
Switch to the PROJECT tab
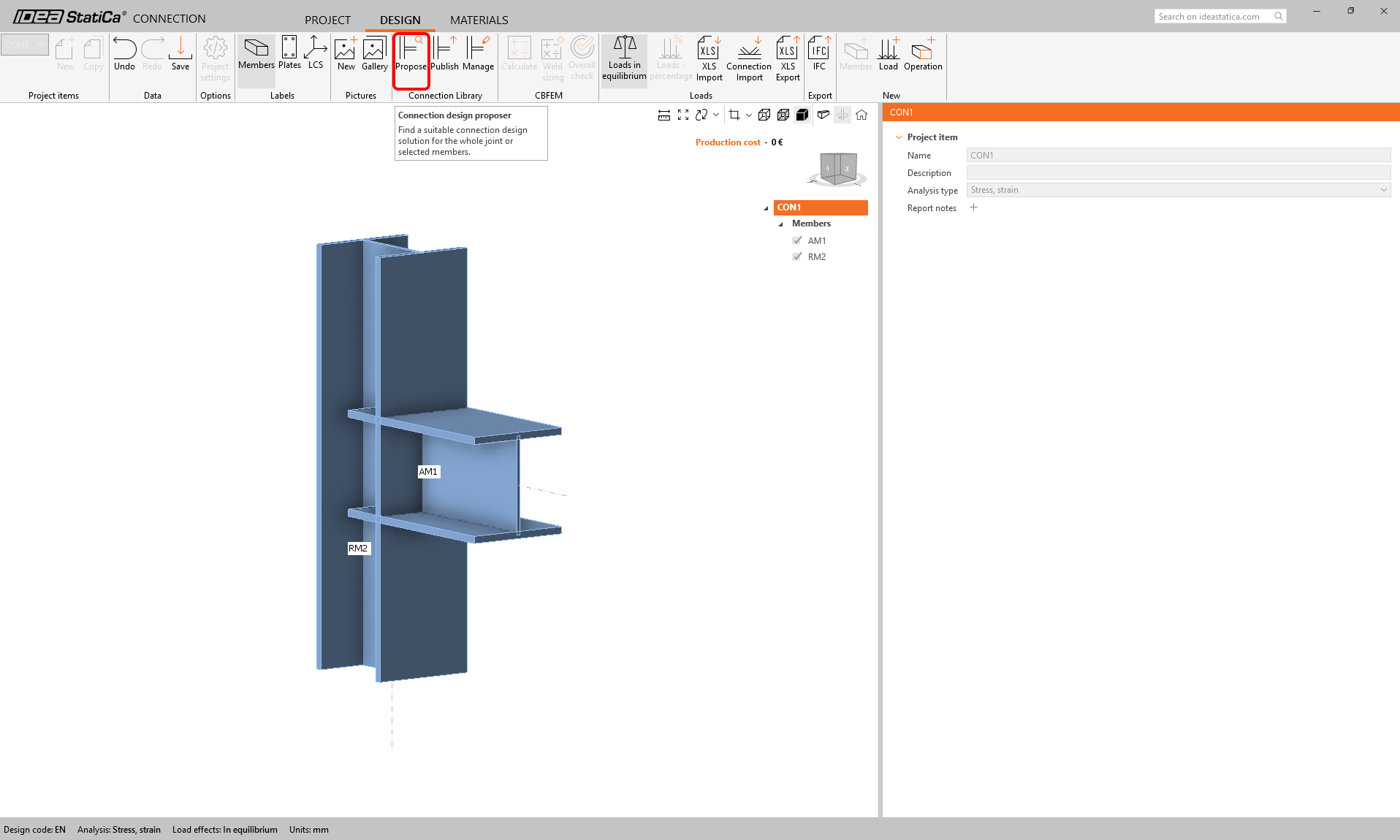pyautogui.click(x=327, y=20)
